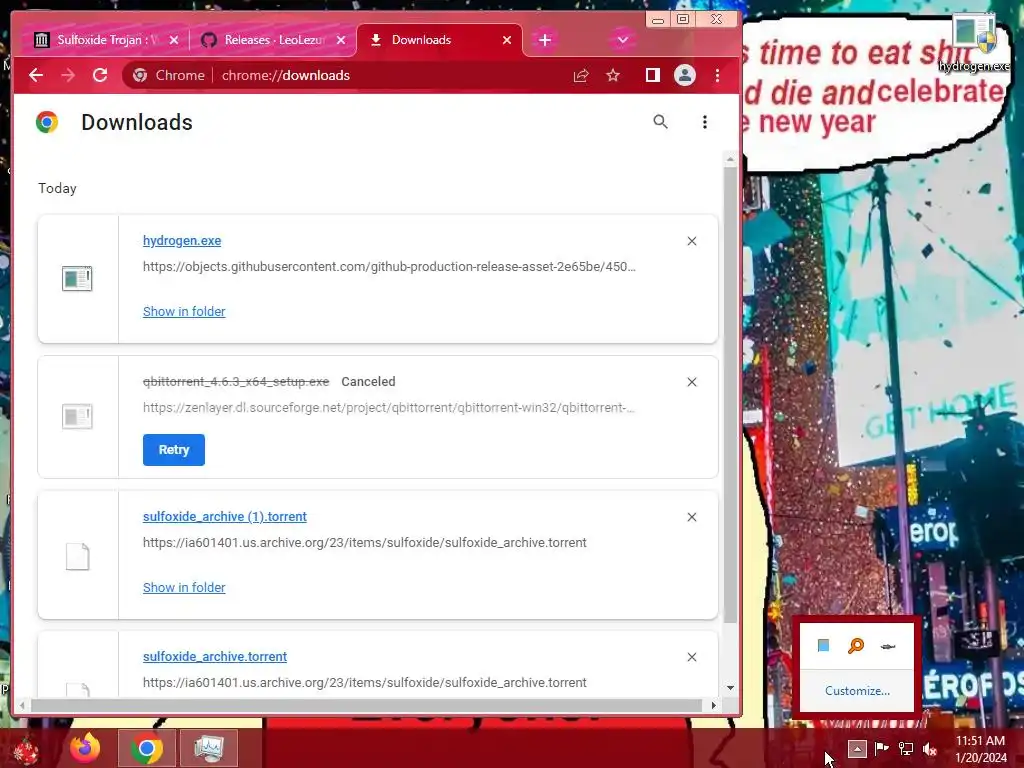Click the sourceforge qbittorrent URL text

[389, 408]
